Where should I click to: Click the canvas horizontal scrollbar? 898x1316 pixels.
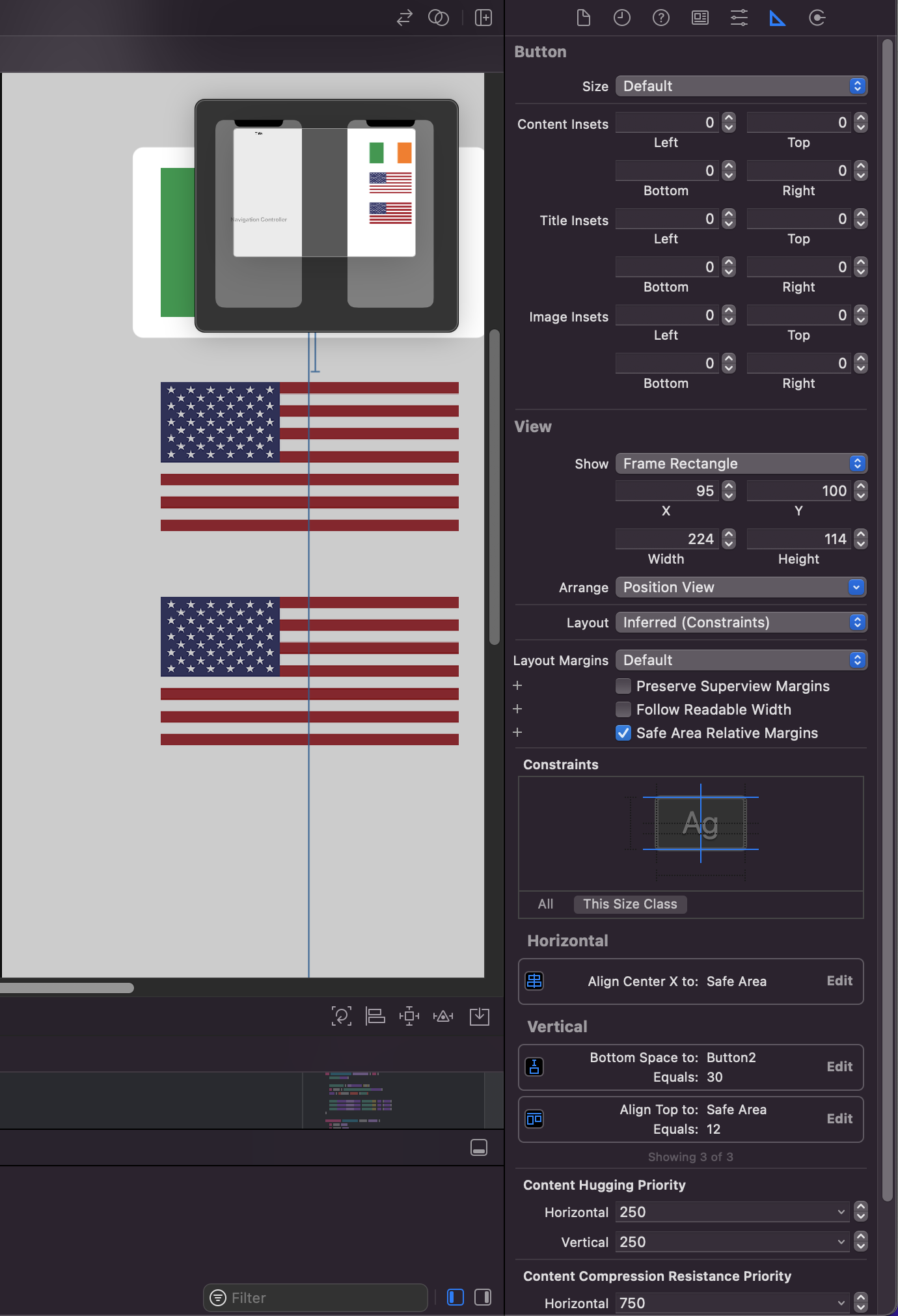click(67, 988)
